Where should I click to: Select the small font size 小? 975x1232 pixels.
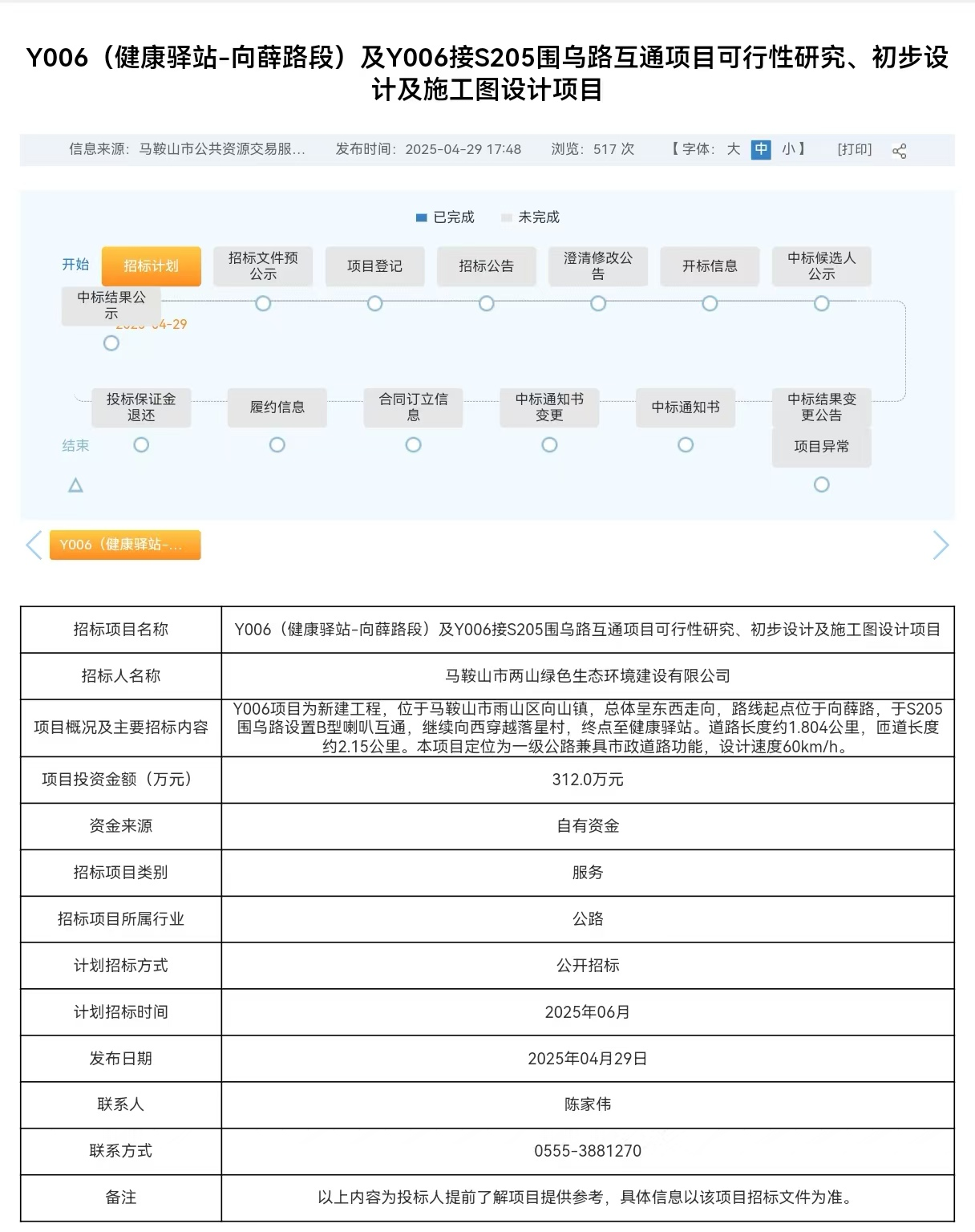click(x=788, y=149)
